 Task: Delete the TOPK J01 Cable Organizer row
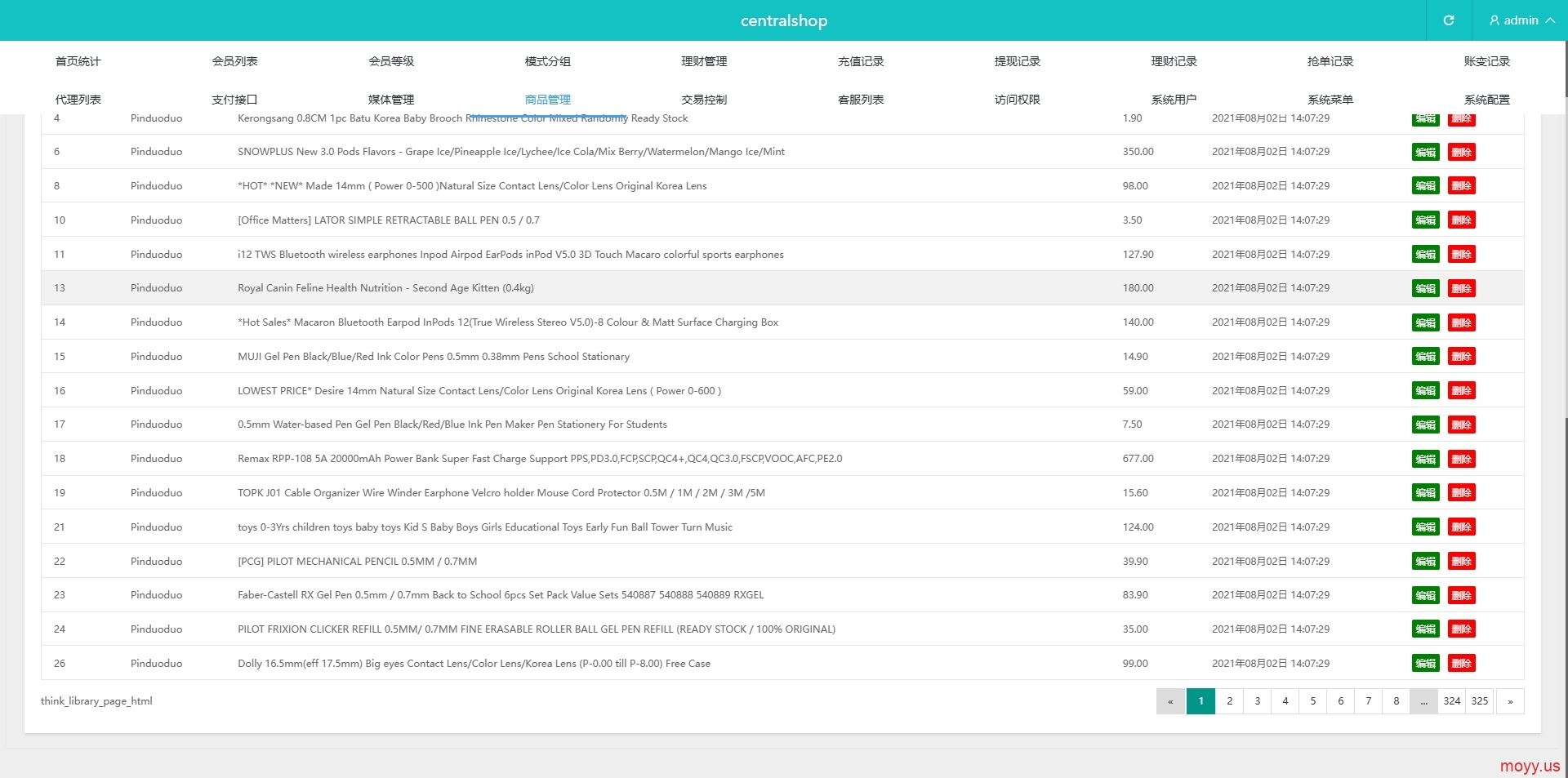[x=1462, y=493]
